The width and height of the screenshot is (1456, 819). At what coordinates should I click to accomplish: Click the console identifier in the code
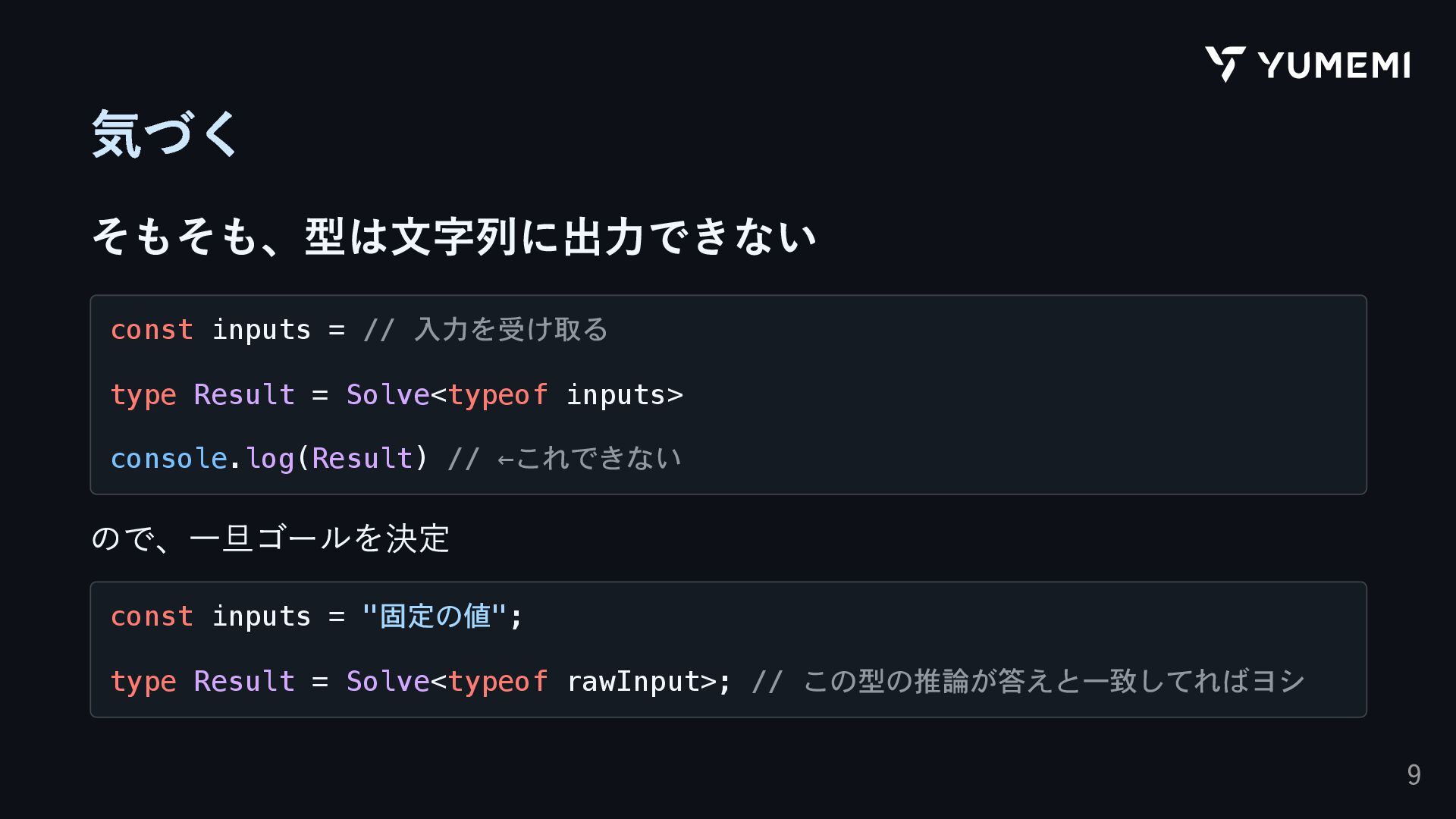168,459
